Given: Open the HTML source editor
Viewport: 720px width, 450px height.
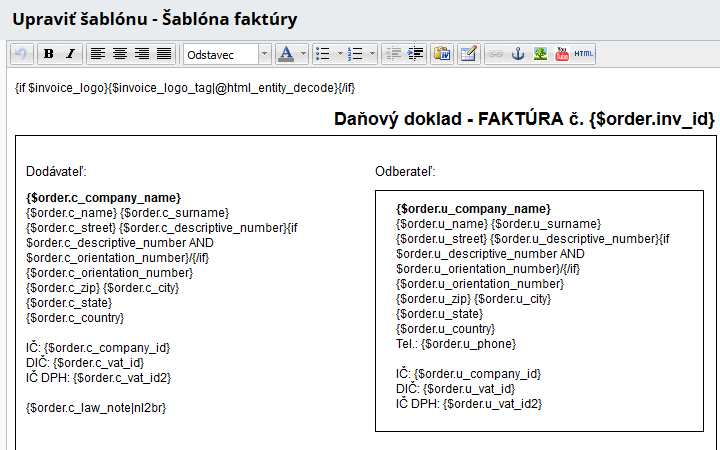Looking at the screenshot, I should (x=584, y=53).
